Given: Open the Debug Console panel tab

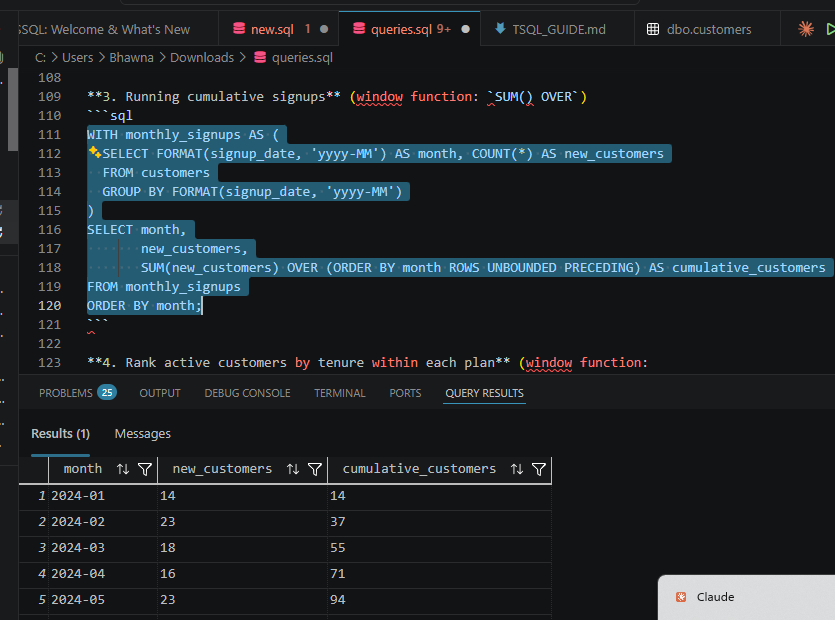Looking at the screenshot, I should pos(247,393).
